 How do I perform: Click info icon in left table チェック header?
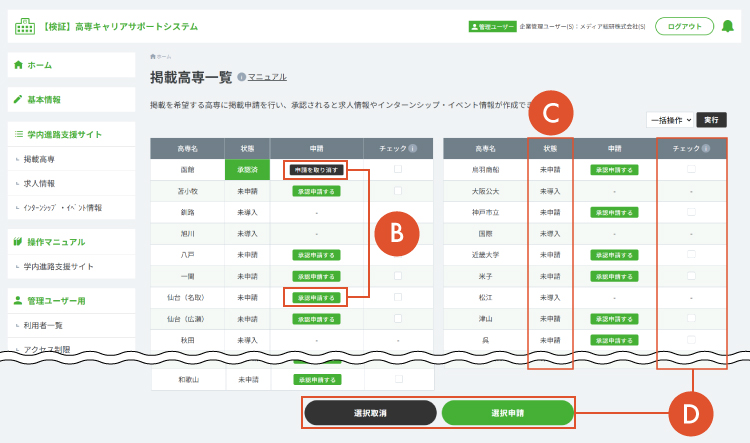point(413,149)
